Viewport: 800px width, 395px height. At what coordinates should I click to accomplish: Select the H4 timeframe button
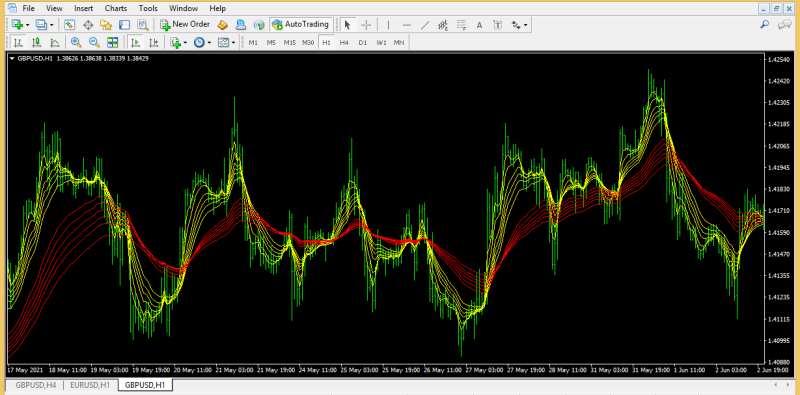(x=344, y=42)
